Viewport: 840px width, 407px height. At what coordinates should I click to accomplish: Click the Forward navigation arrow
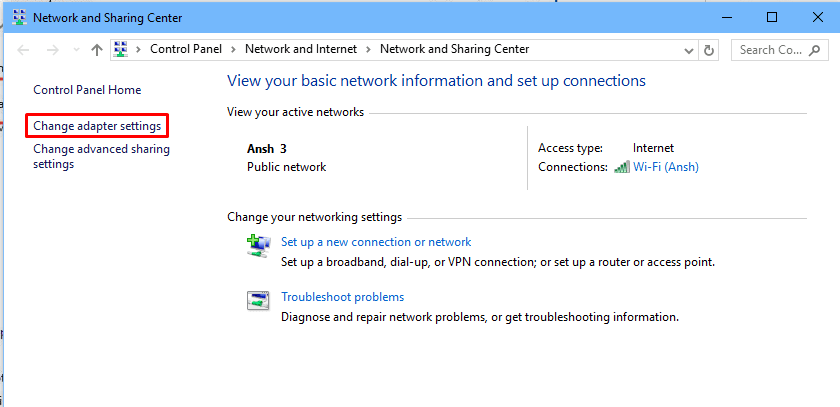click(52, 50)
